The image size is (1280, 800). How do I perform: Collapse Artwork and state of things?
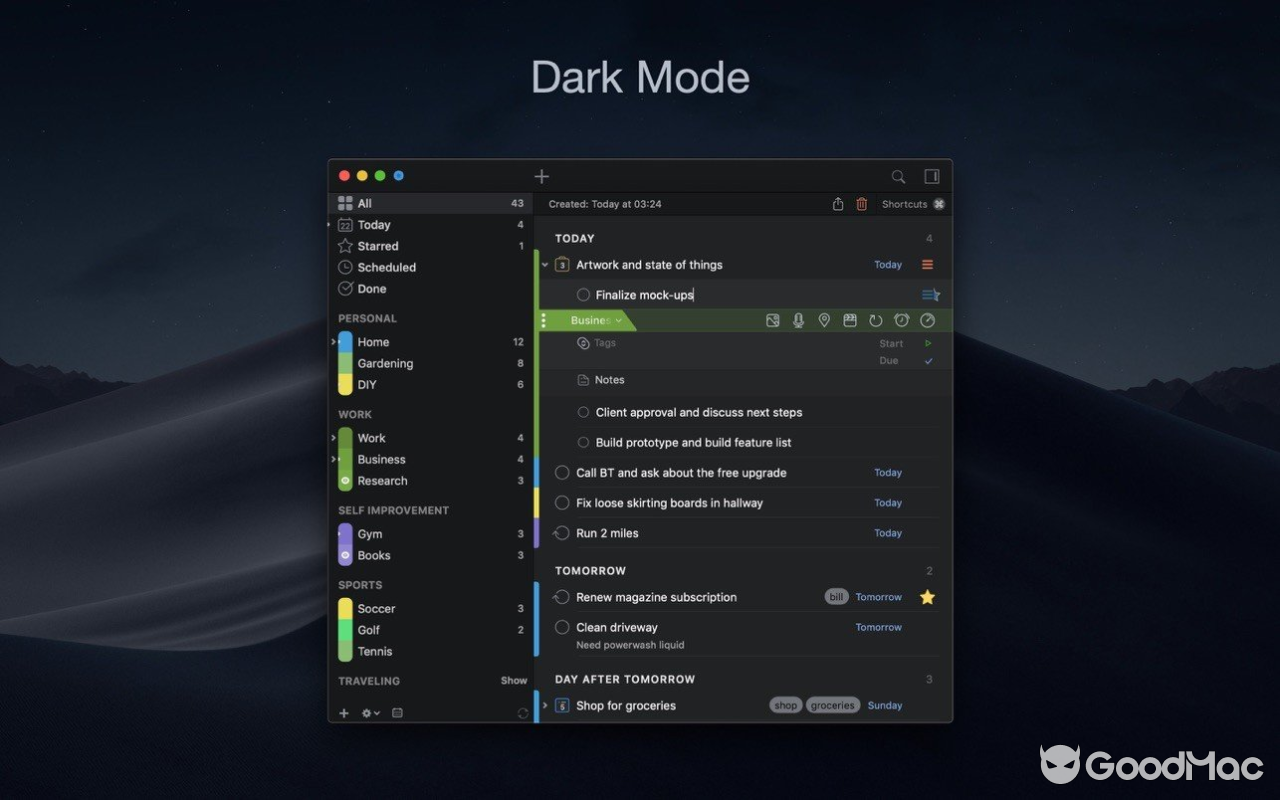545,265
